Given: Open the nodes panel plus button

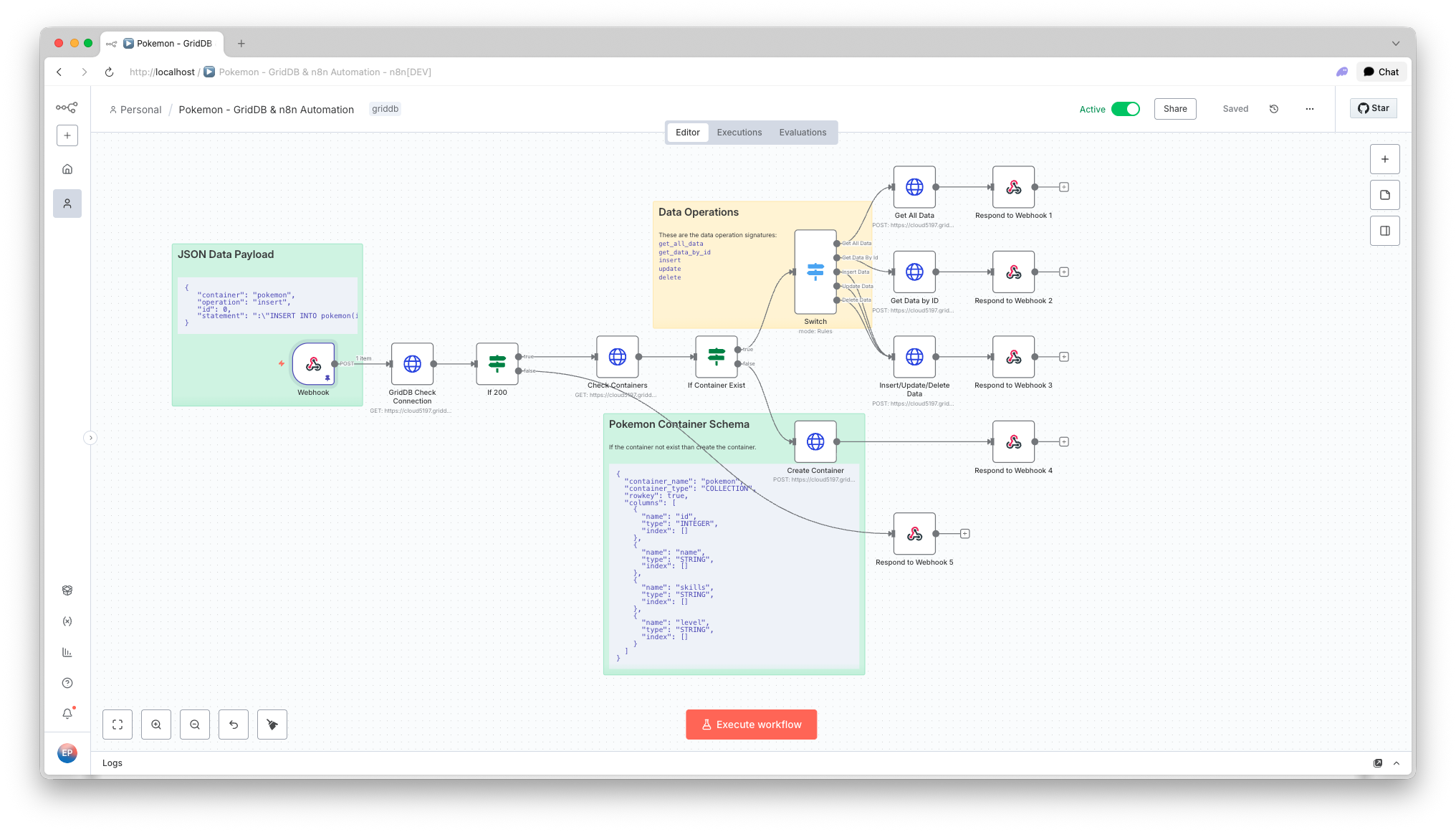Looking at the screenshot, I should [1385, 159].
